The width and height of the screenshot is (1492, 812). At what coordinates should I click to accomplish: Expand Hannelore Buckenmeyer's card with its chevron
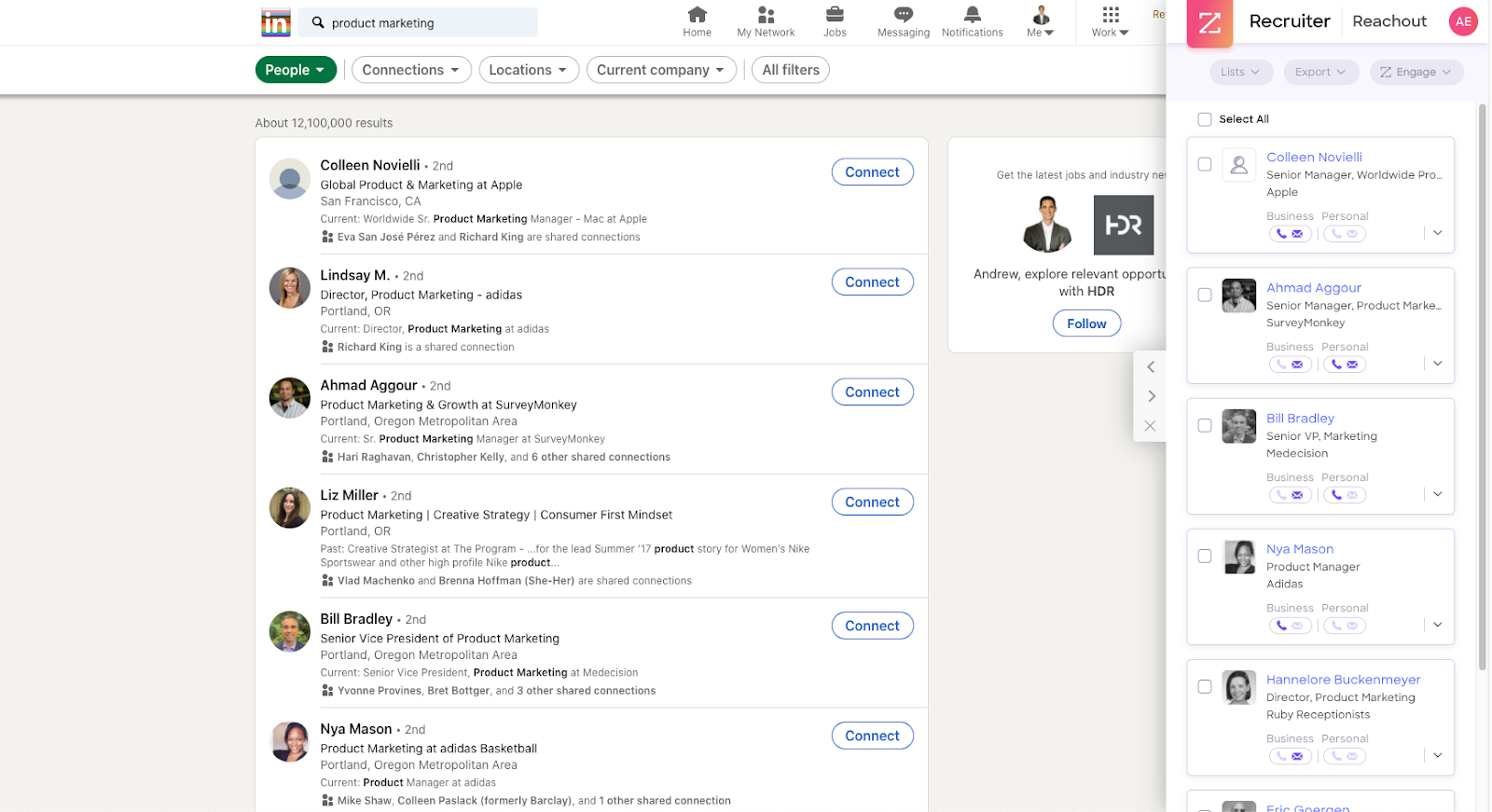coord(1438,755)
